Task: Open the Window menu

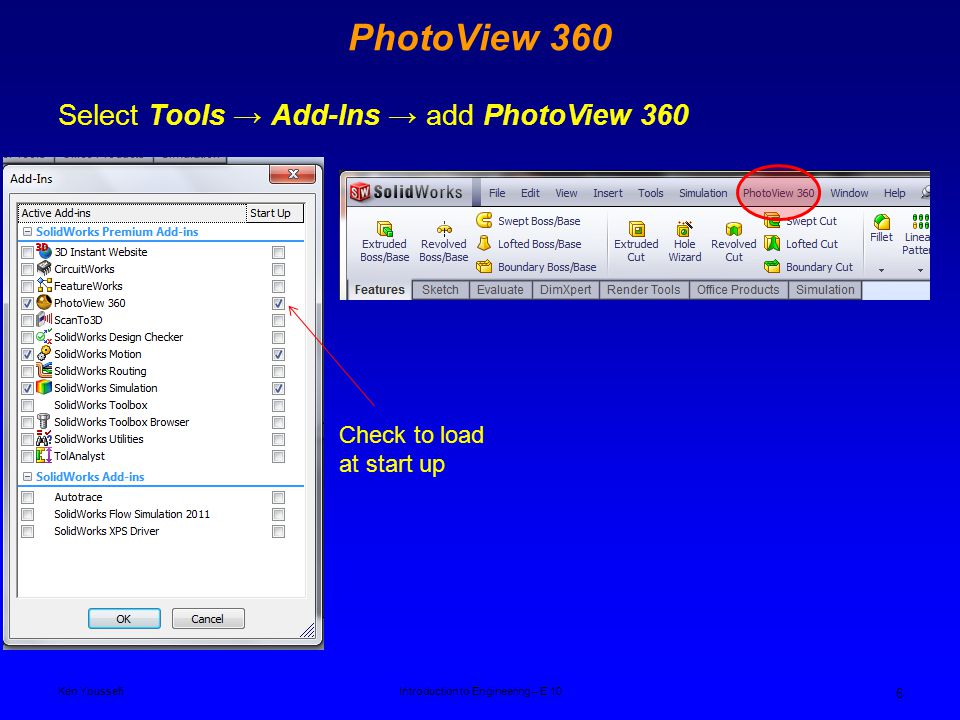Action: pos(849,193)
